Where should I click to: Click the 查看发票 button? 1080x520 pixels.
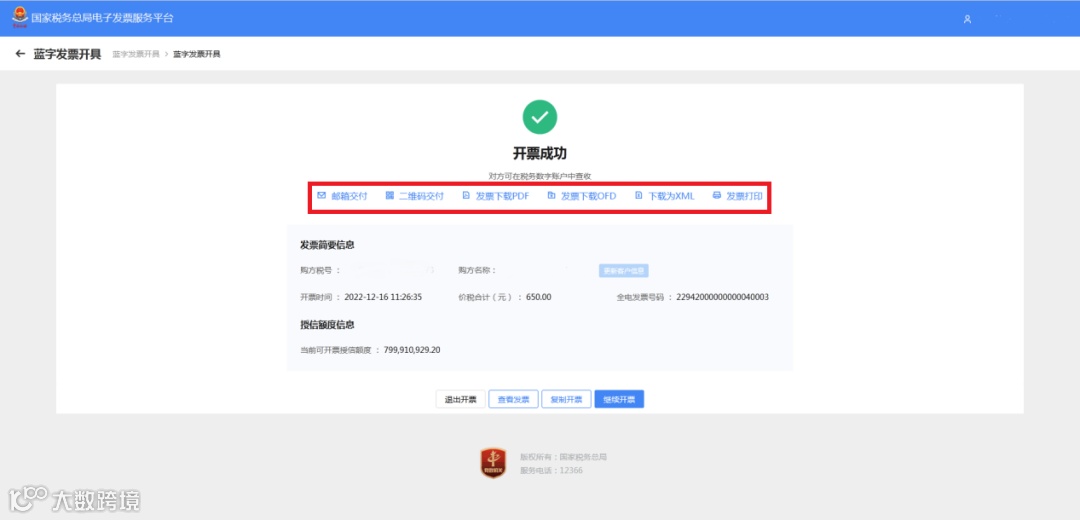point(514,399)
